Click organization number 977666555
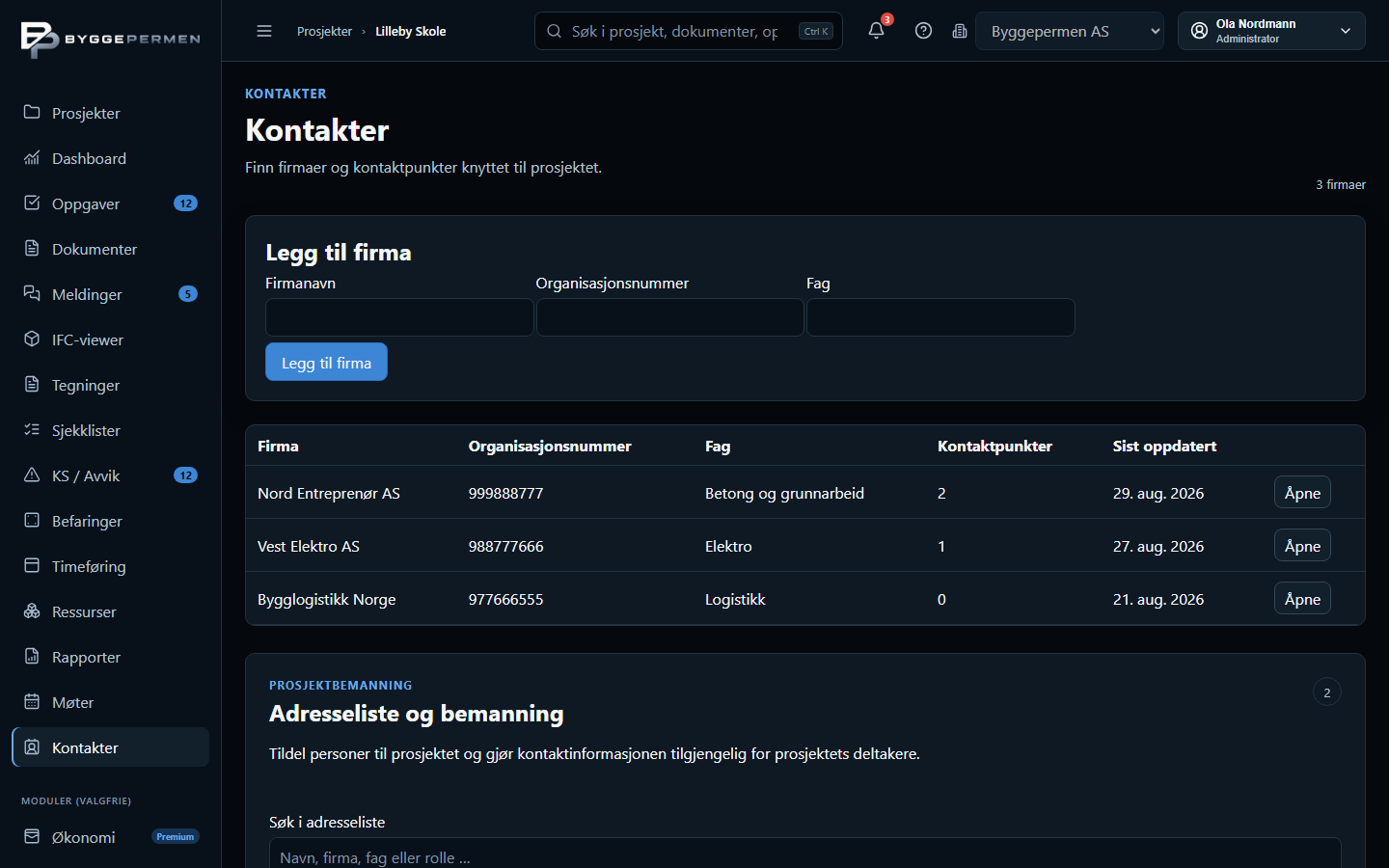Image resolution: width=1389 pixels, height=868 pixels. (x=505, y=599)
